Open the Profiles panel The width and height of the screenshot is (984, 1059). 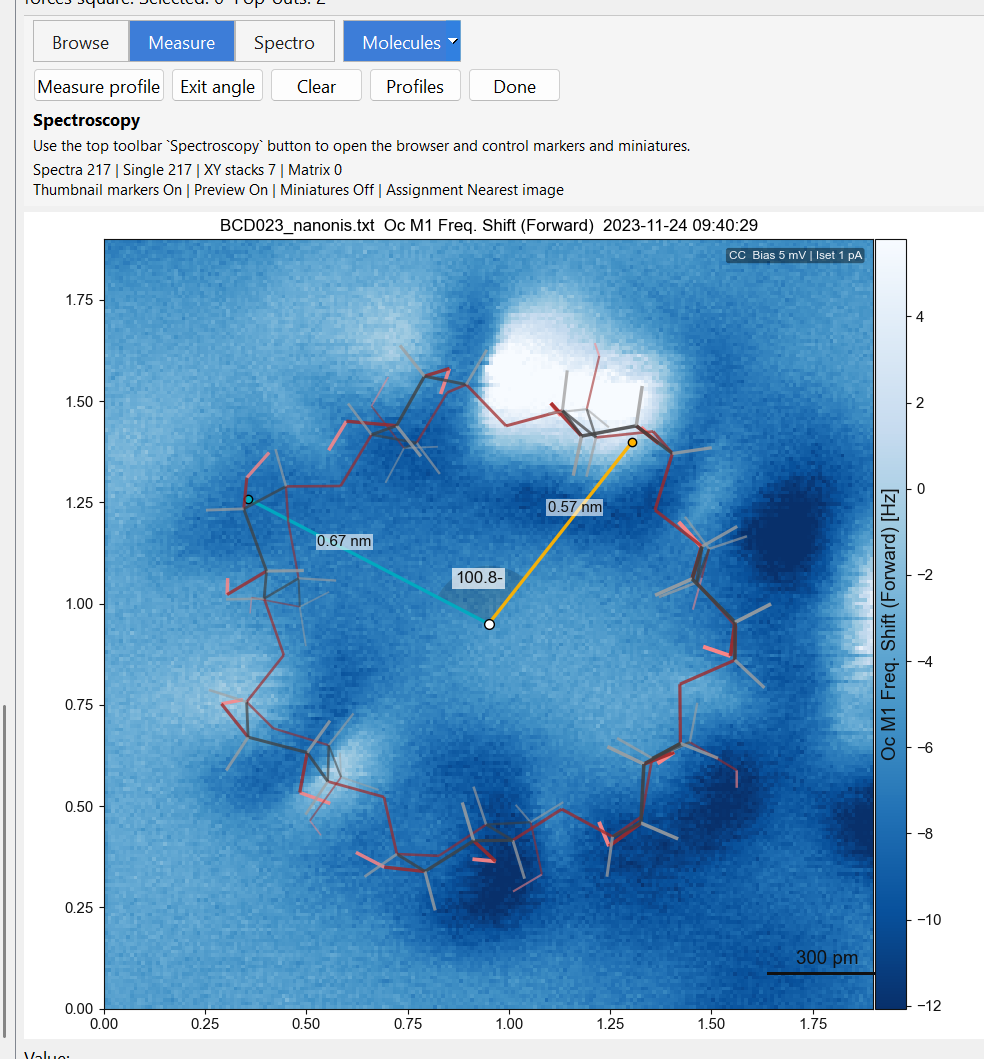click(x=415, y=86)
